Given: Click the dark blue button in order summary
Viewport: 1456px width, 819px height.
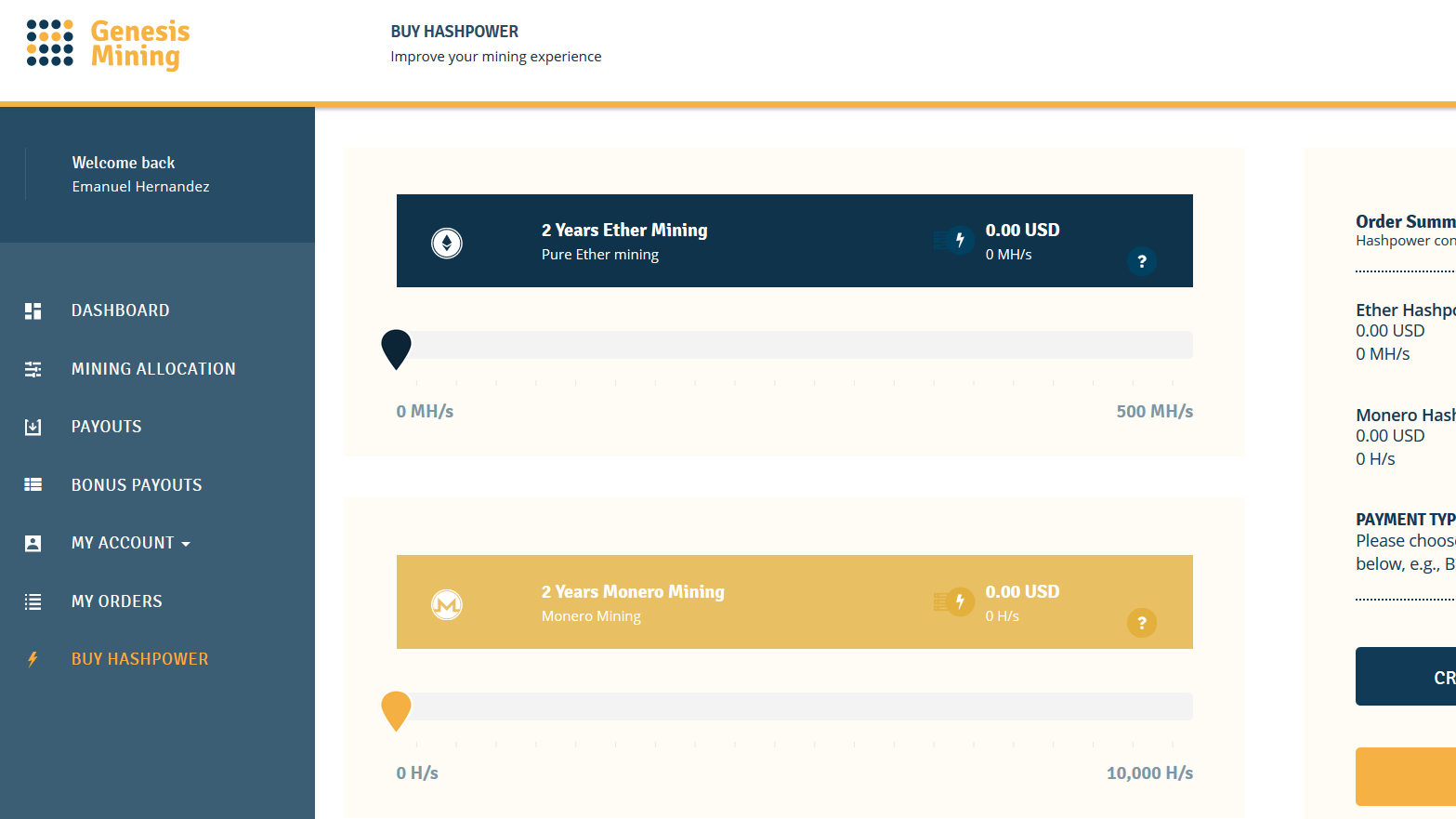Looking at the screenshot, I should pyautogui.click(x=1406, y=677).
